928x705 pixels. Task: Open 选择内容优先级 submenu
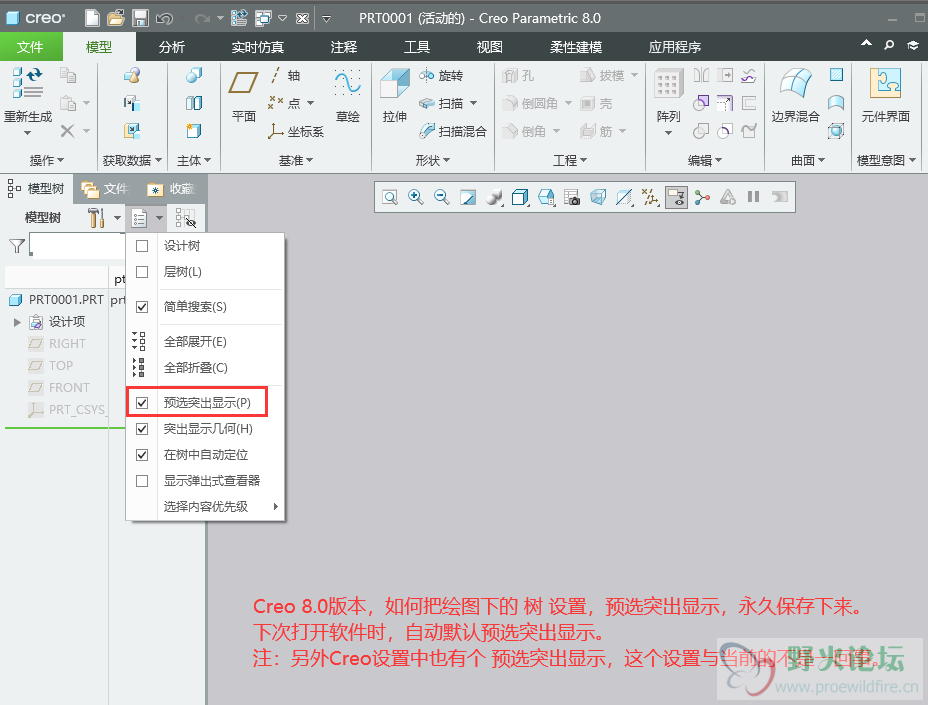(x=205, y=507)
